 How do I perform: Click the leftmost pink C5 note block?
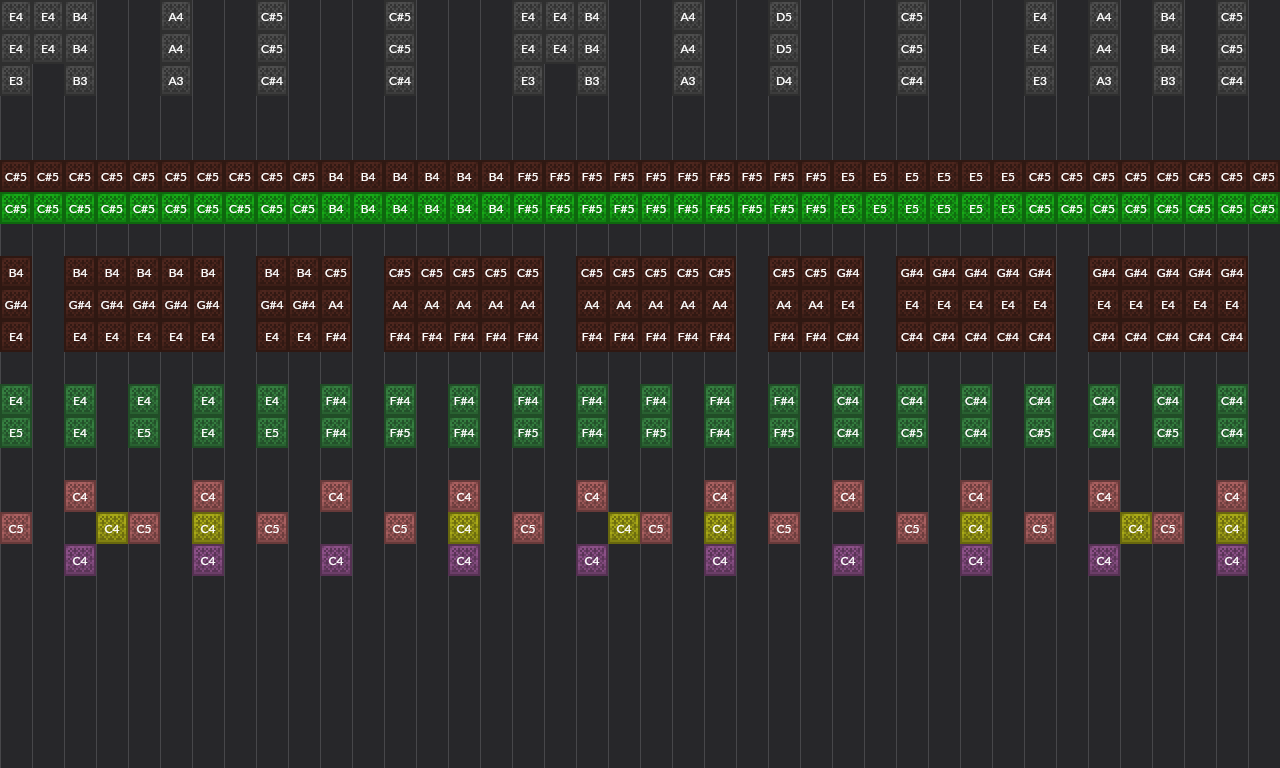tap(16, 529)
